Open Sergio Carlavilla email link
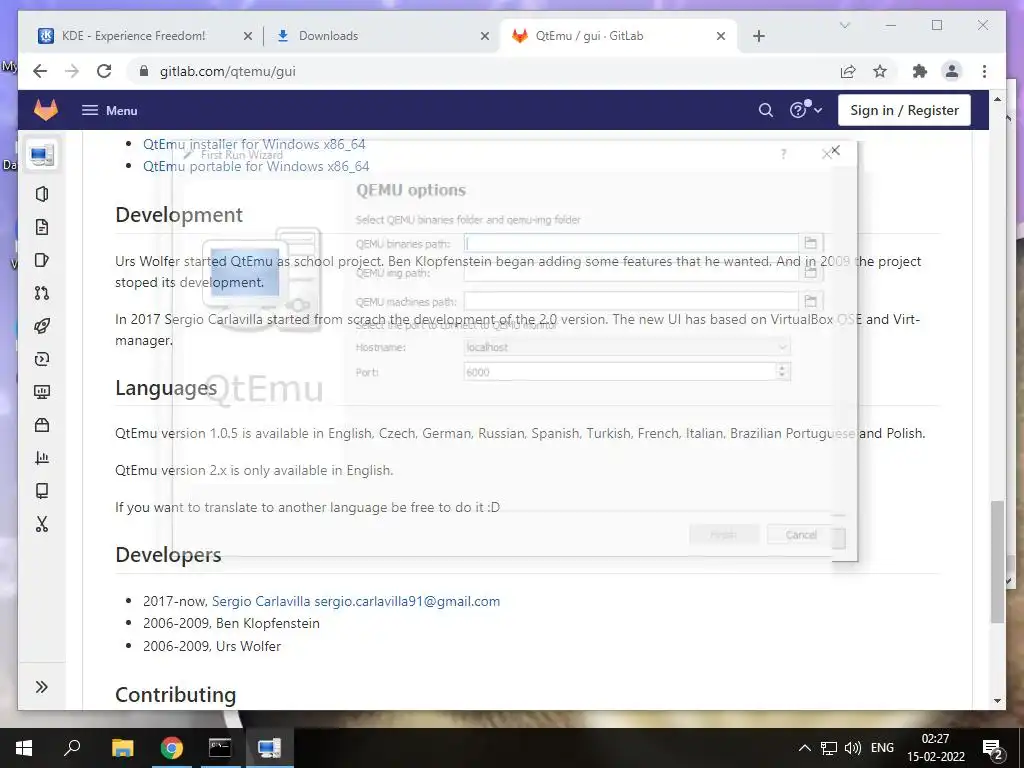Image resolution: width=1024 pixels, height=768 pixels. point(355,601)
